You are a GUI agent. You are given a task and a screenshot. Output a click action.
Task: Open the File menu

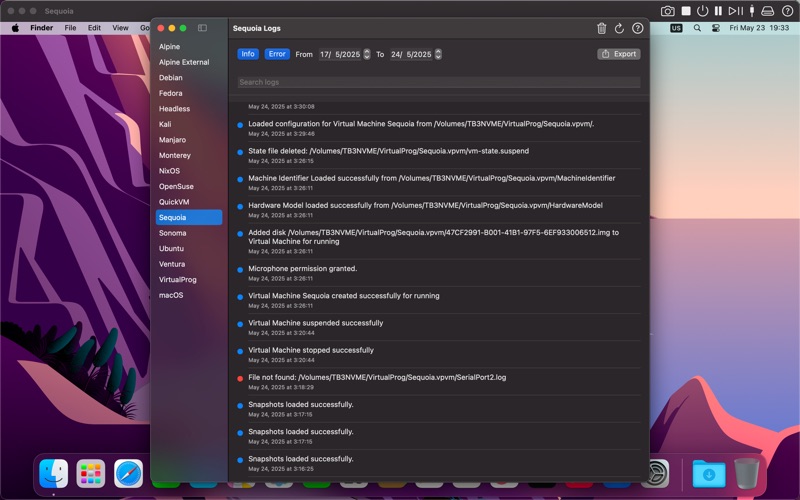click(x=70, y=28)
